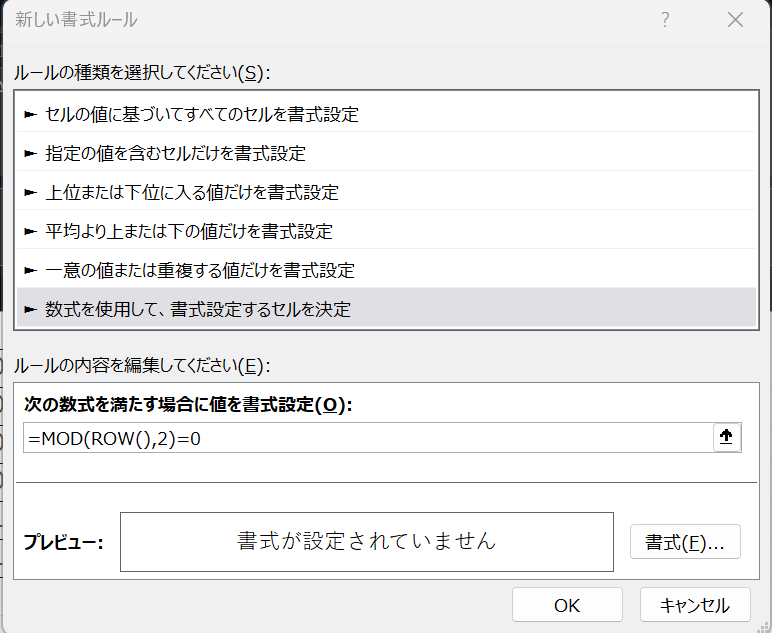Close the 新しい書式ルール dialog
The height and width of the screenshot is (633, 772).
click(736, 20)
